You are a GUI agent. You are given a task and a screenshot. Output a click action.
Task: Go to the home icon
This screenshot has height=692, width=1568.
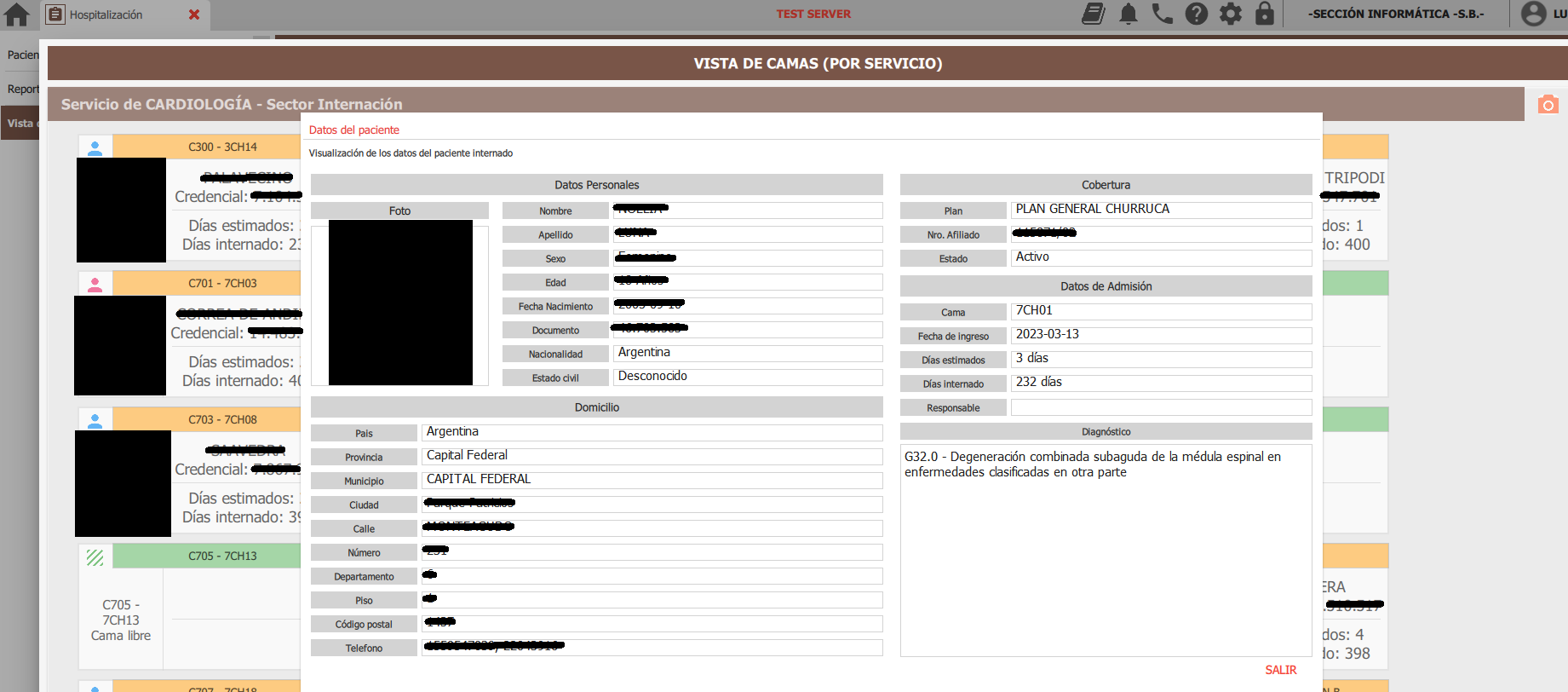coord(17,14)
